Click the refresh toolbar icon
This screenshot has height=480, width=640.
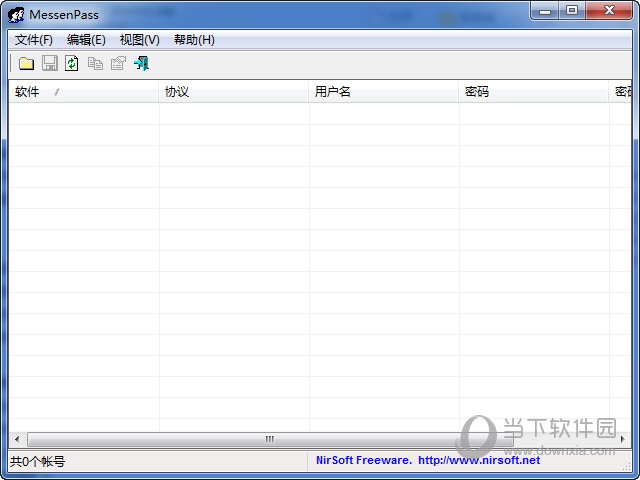pyautogui.click(x=72, y=64)
